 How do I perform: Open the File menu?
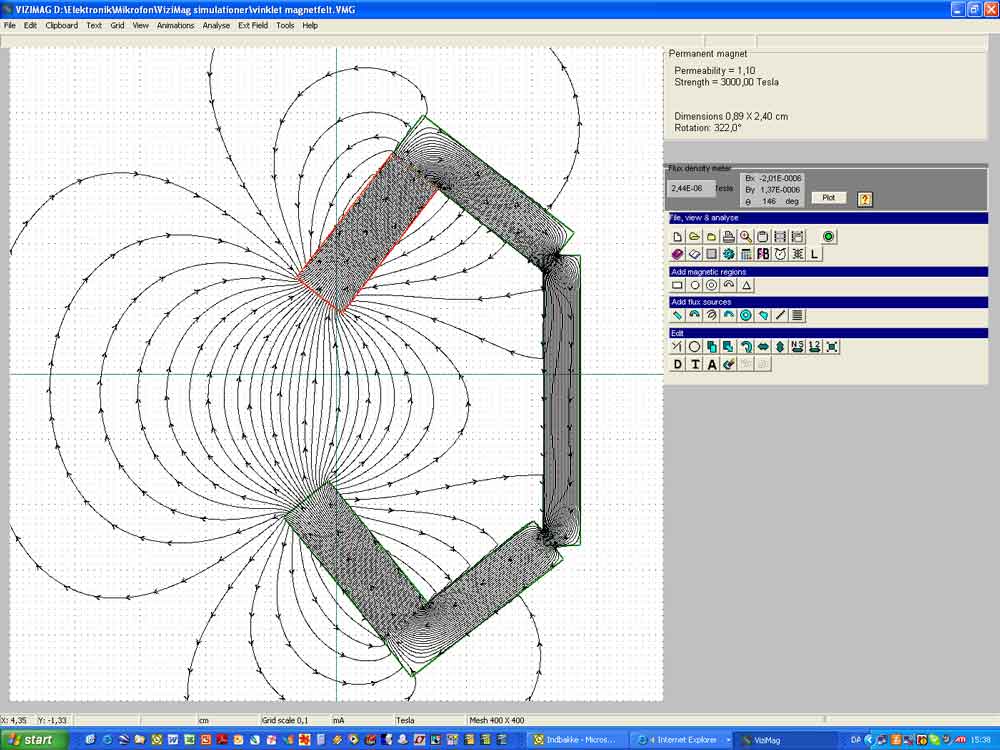10,26
